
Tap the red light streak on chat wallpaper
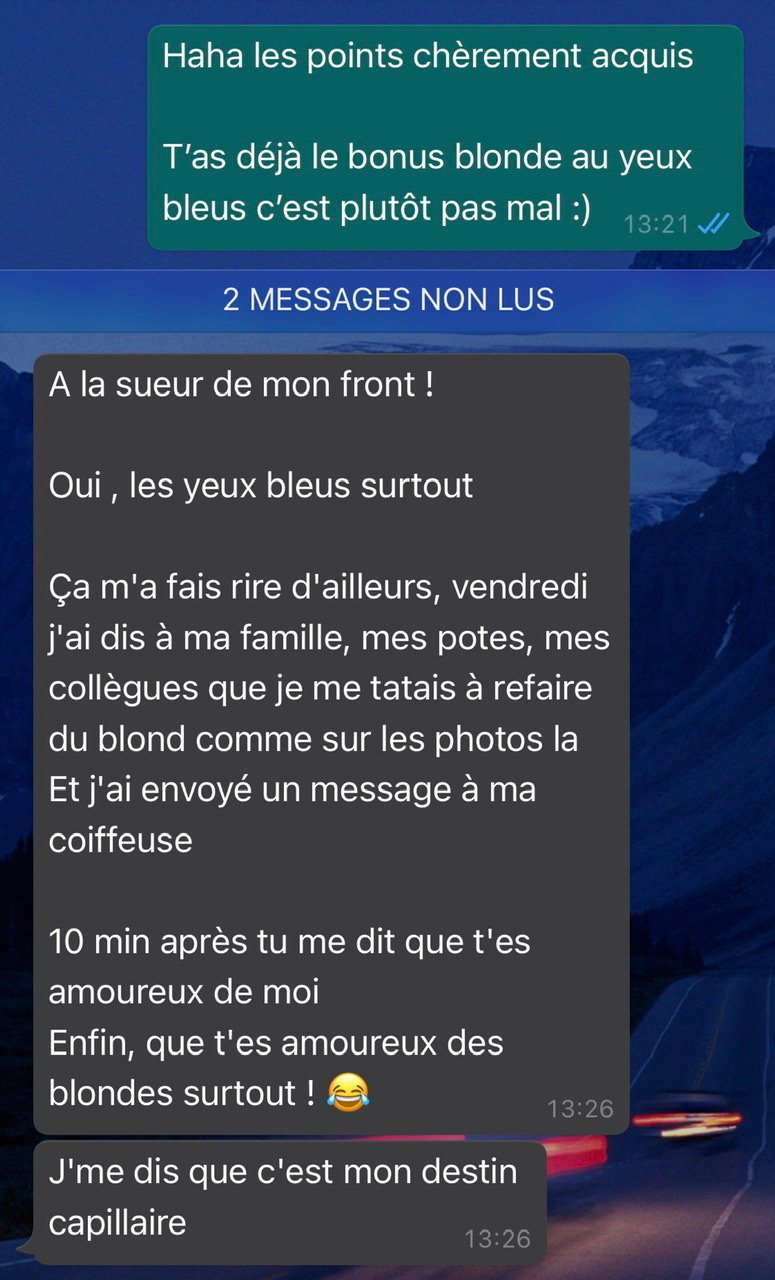(x=687, y=1119)
